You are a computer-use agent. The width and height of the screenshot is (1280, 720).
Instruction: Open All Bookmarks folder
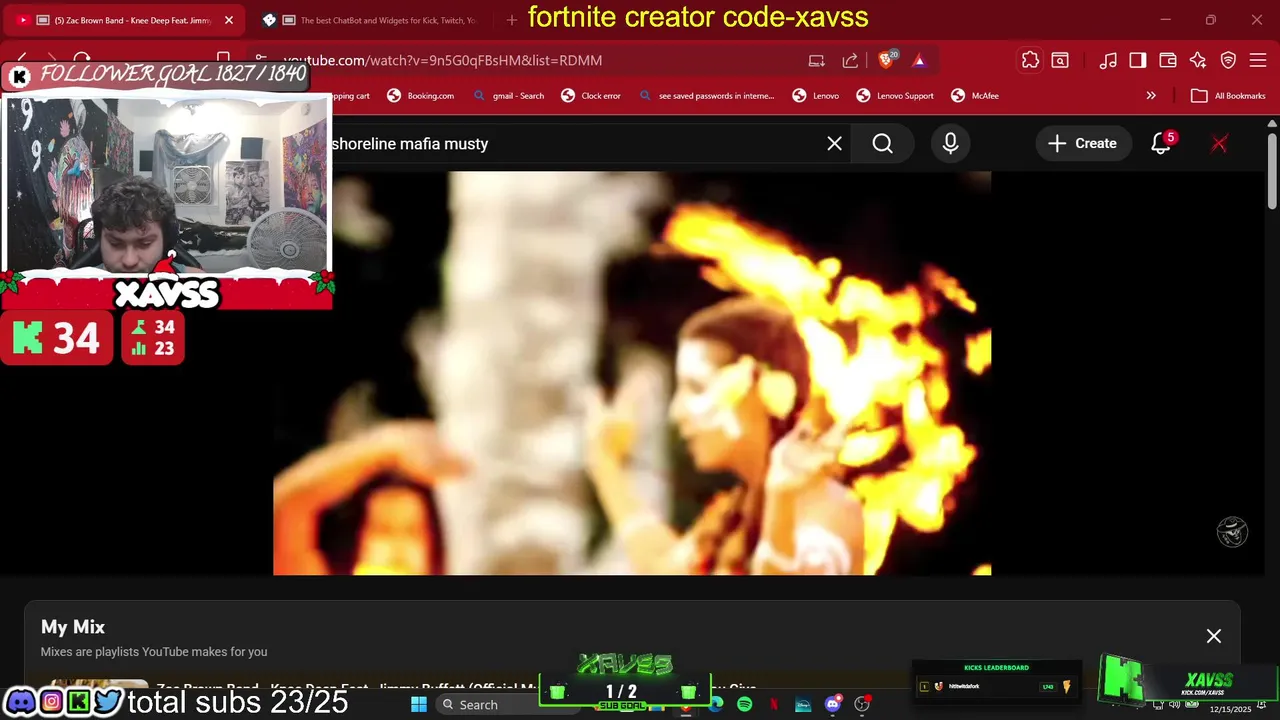pos(1229,96)
